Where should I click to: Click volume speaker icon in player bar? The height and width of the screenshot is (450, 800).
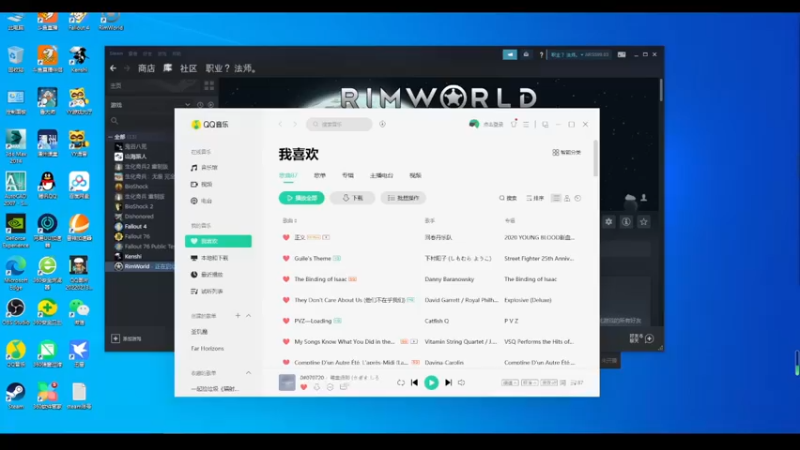(x=461, y=383)
